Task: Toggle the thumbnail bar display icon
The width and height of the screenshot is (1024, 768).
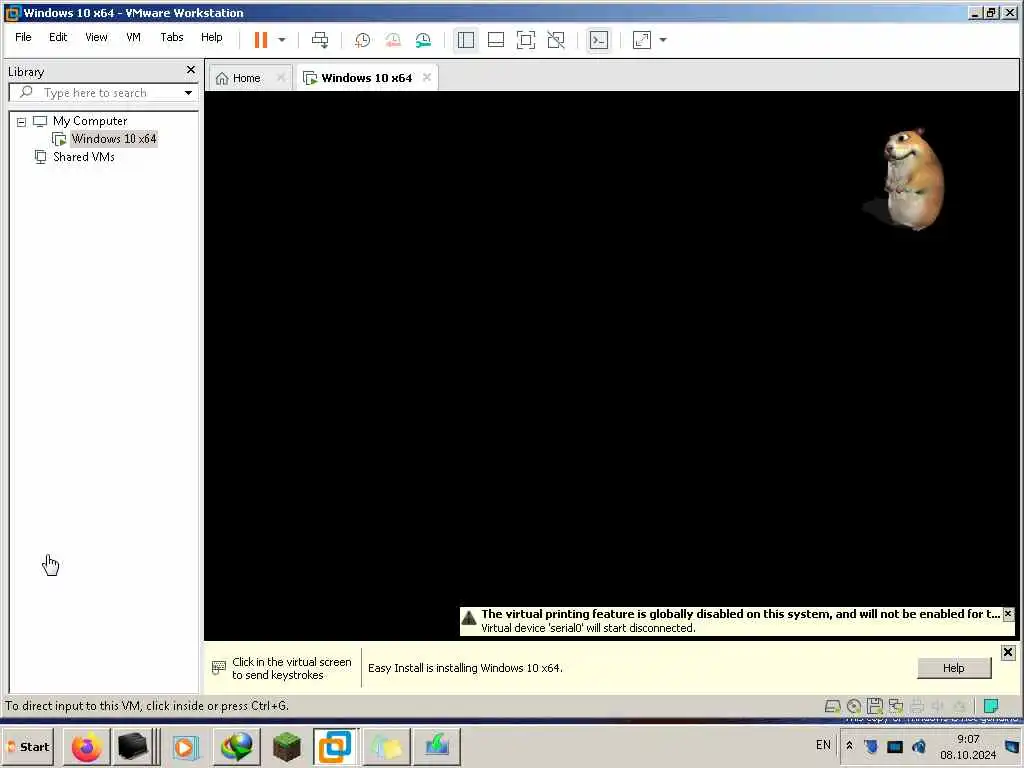Action: (x=496, y=40)
